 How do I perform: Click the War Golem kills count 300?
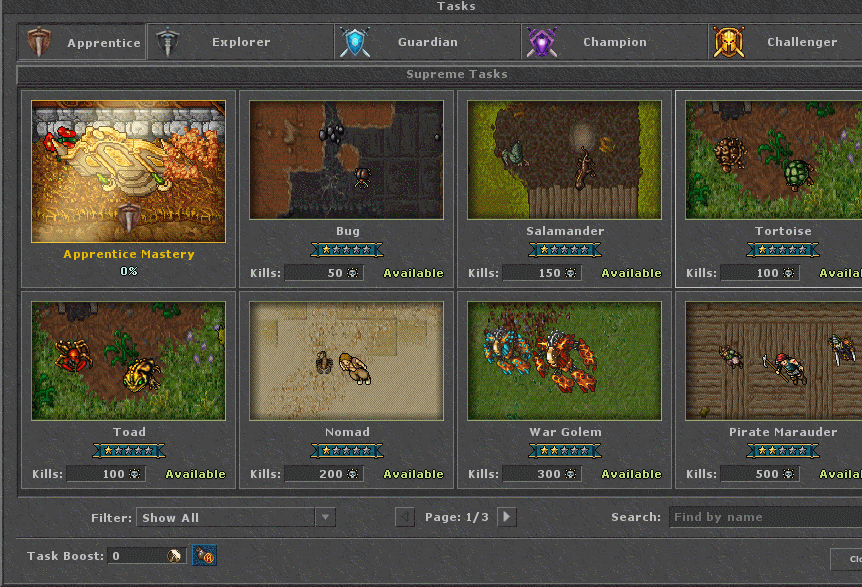549,474
